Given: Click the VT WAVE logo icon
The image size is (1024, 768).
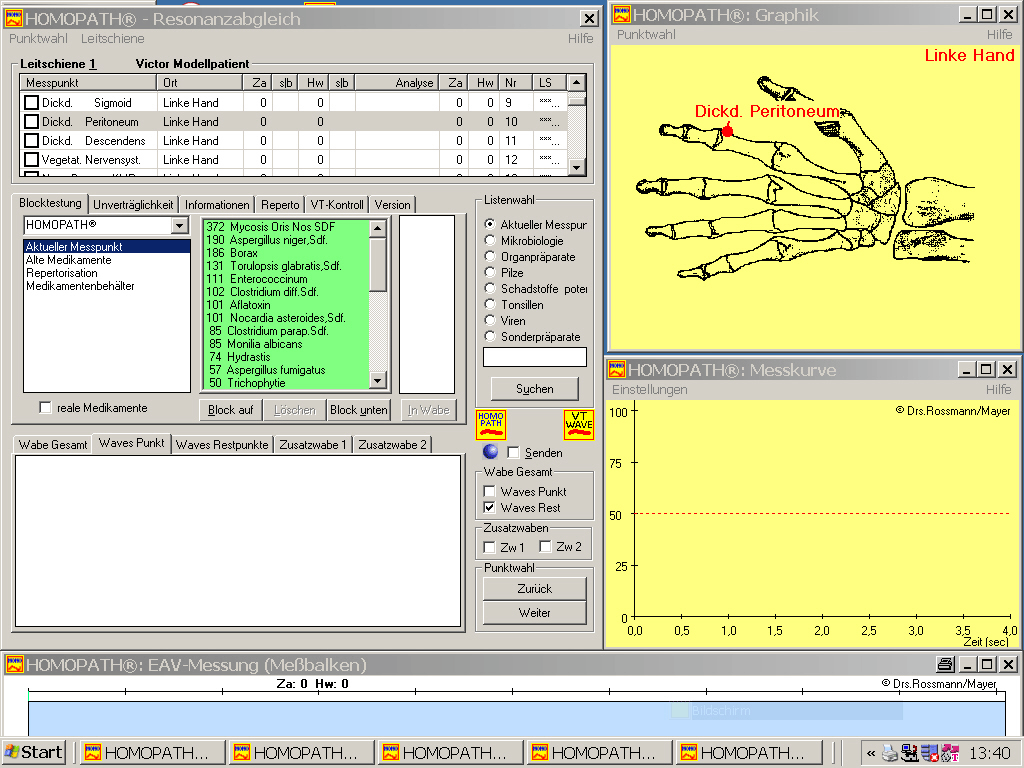Looking at the screenshot, I should click(x=579, y=424).
